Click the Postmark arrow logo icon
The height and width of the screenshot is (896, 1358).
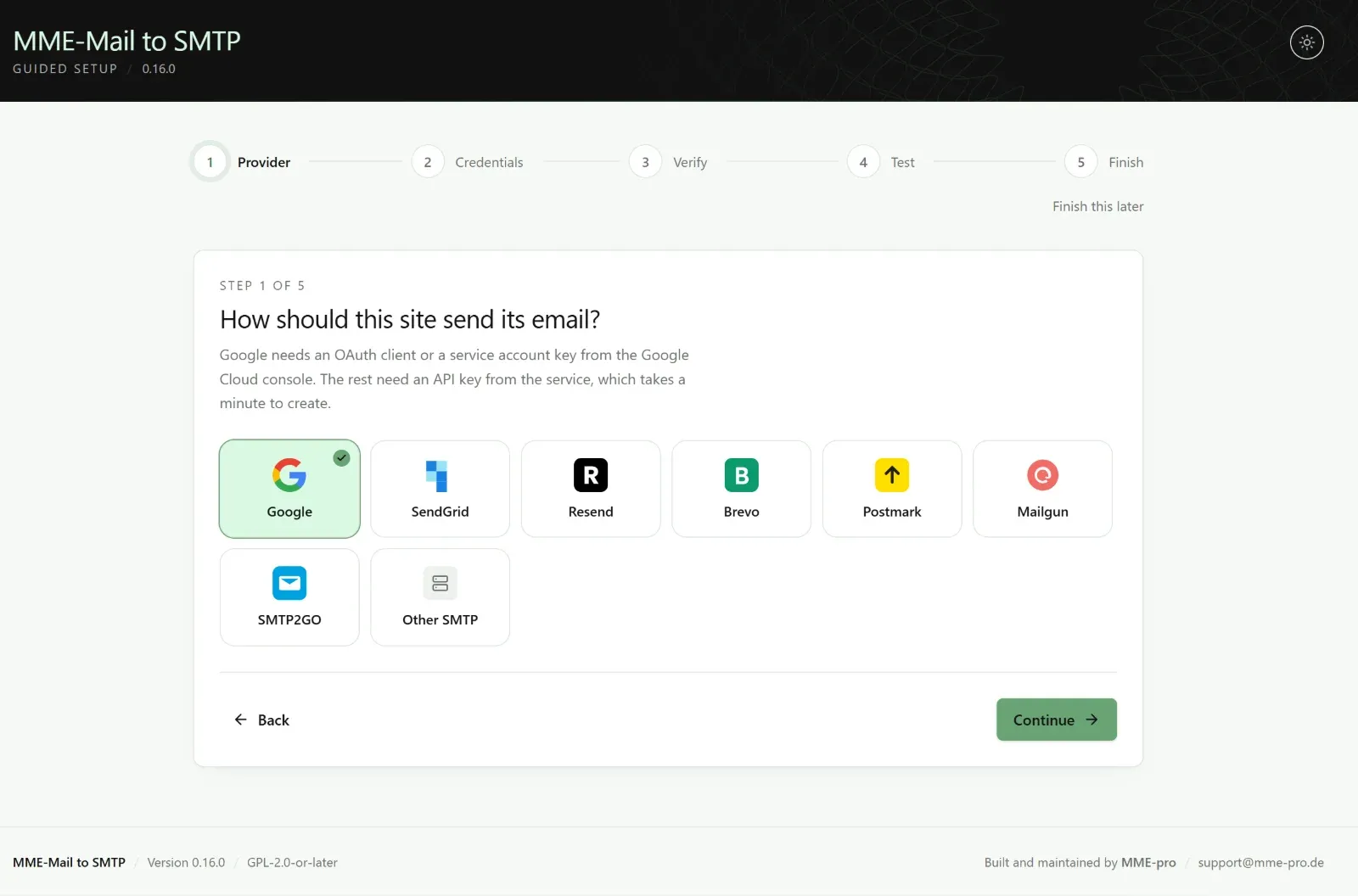pyautogui.click(x=892, y=475)
